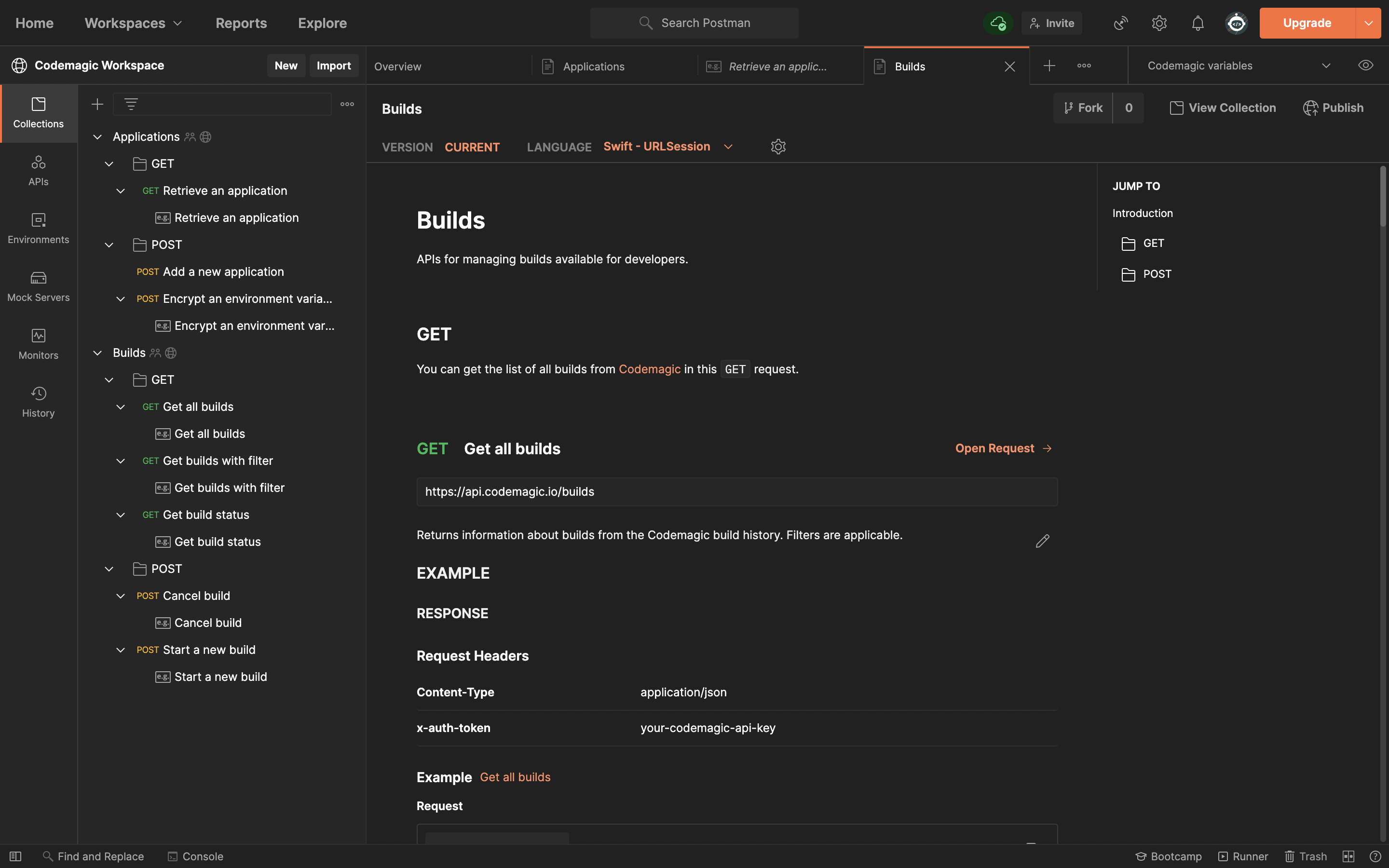Open the Mock Servers sidebar panel
The height and width of the screenshot is (868, 1389).
tap(39, 286)
